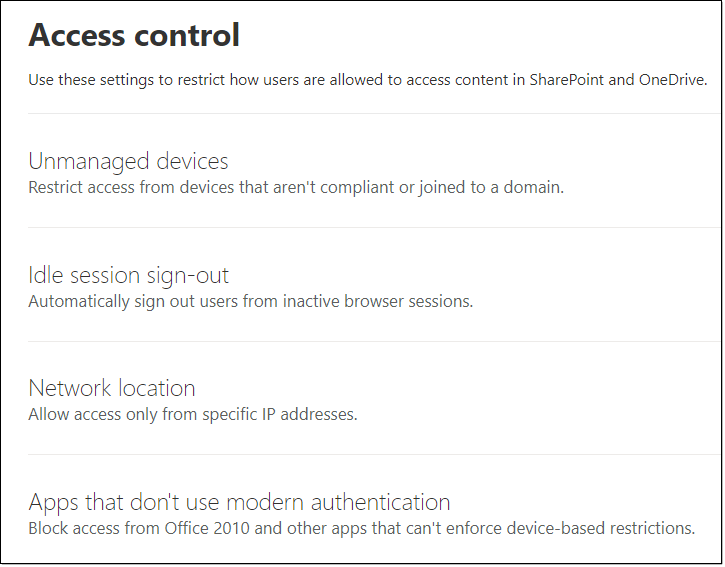This screenshot has width=725, height=567.
Task: Click the description about blocking Office 2010 apps
Action: 361,528
